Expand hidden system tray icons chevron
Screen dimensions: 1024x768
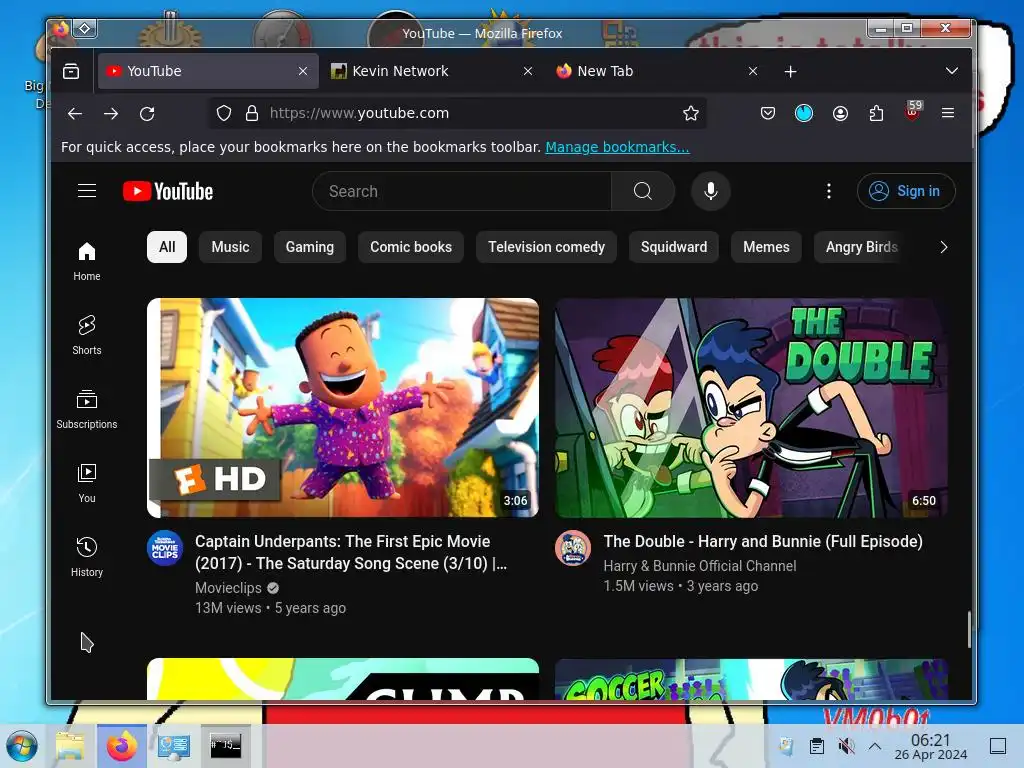pyautogui.click(x=875, y=746)
